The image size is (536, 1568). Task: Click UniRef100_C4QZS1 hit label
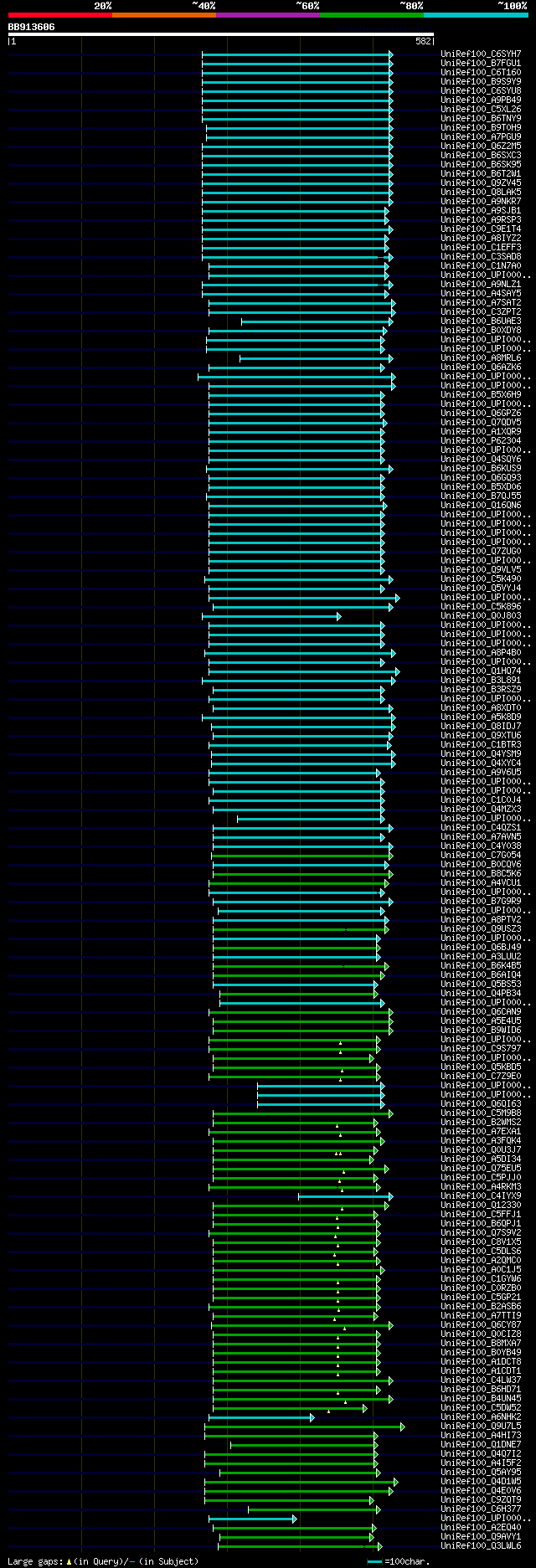coord(481,828)
